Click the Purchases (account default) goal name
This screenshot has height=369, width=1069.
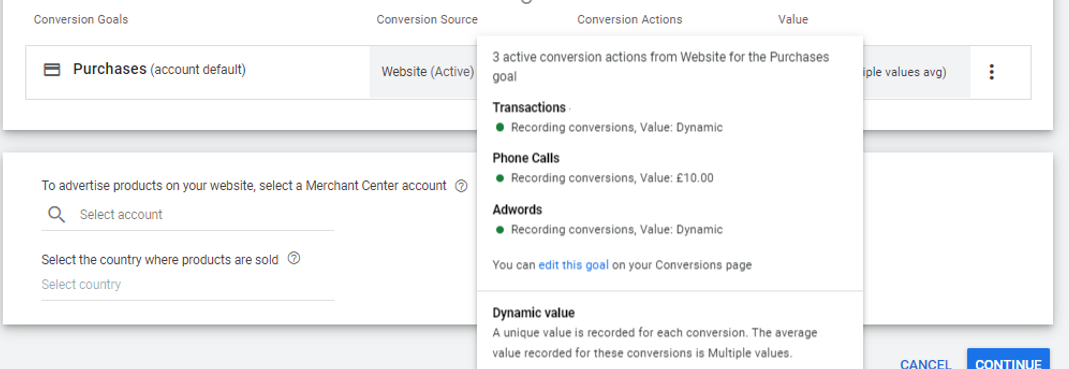[160, 69]
